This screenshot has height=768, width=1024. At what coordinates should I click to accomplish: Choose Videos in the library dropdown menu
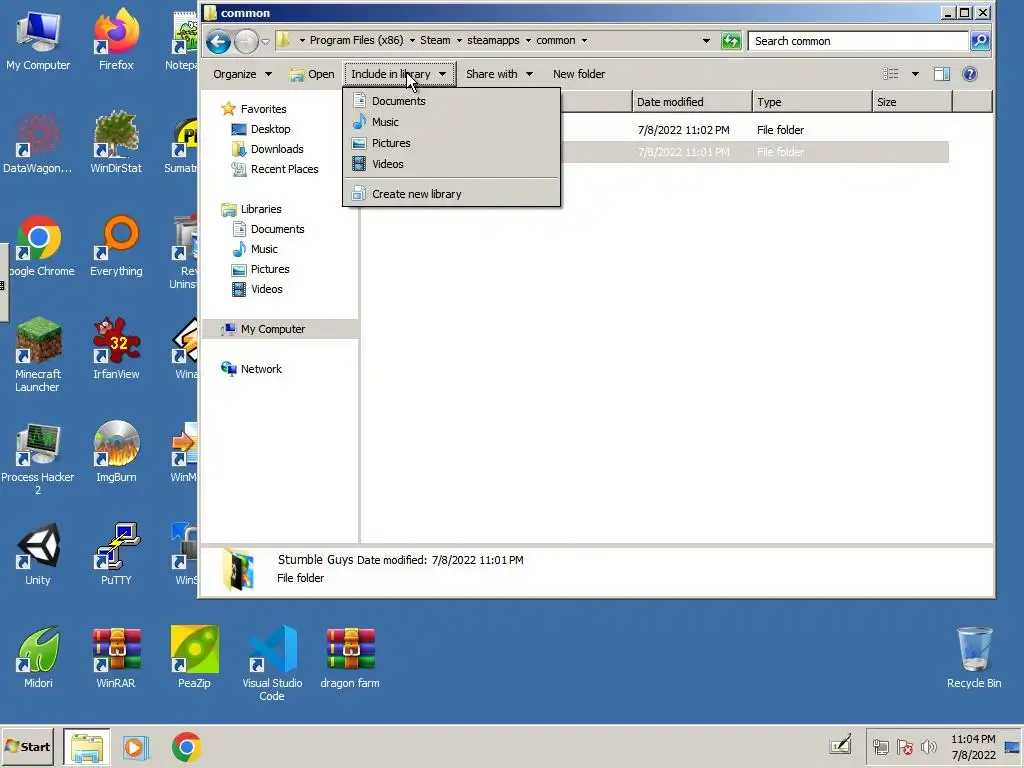click(452, 163)
